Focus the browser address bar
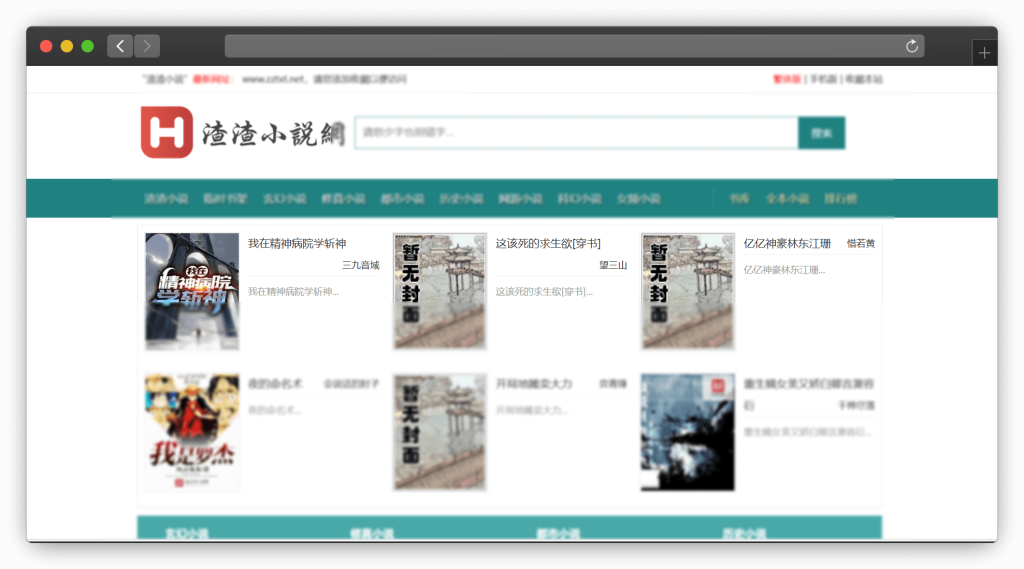 (574, 46)
